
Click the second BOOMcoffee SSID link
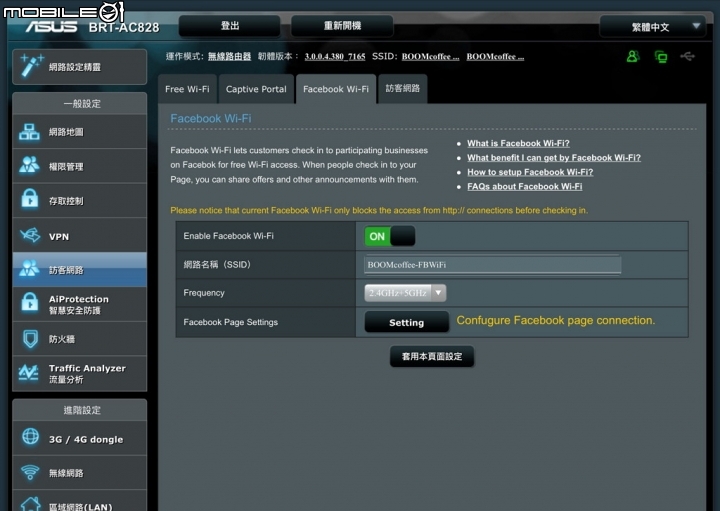(x=495, y=56)
